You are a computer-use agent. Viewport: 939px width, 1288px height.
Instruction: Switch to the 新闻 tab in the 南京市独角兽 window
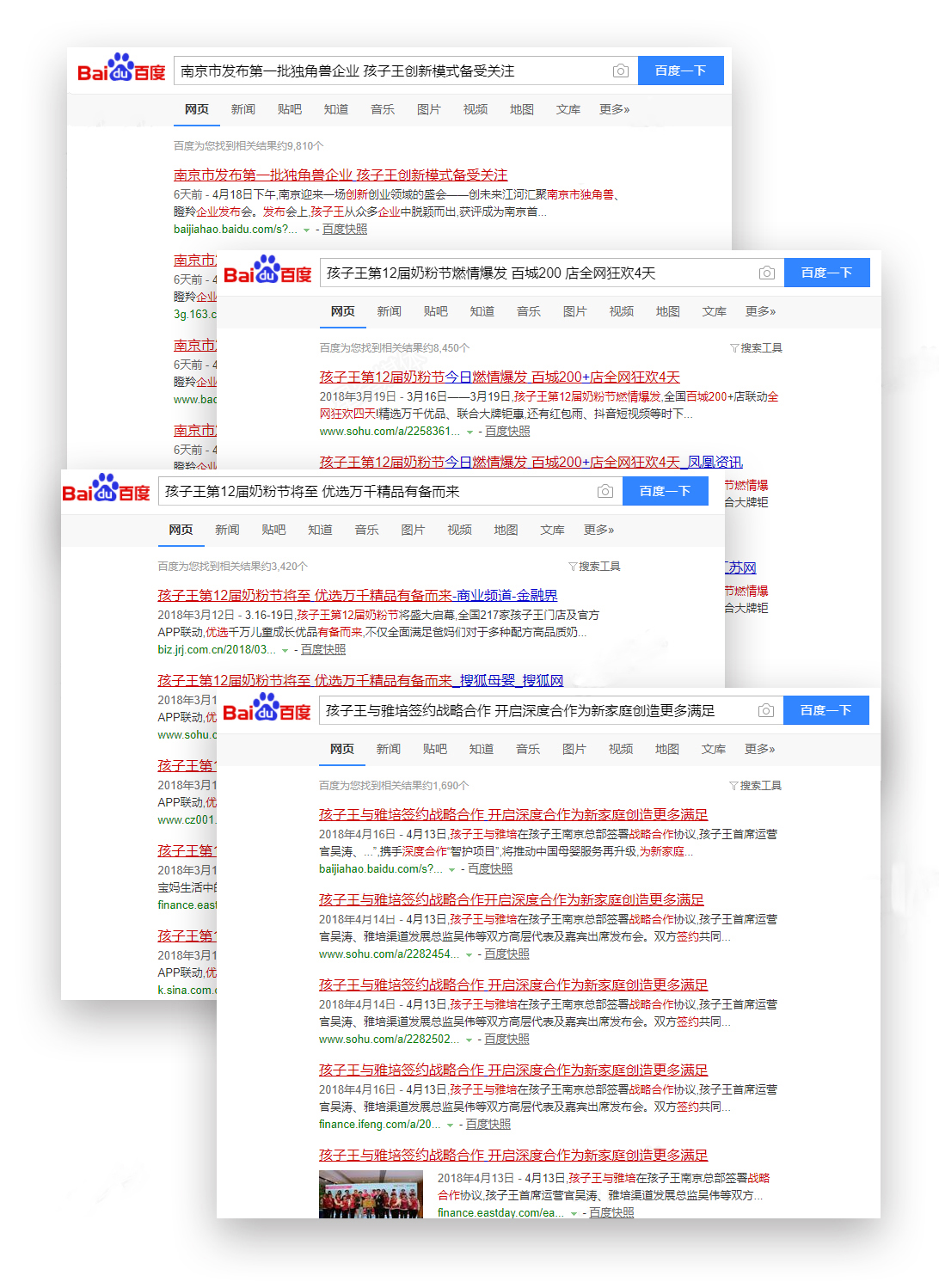243,110
